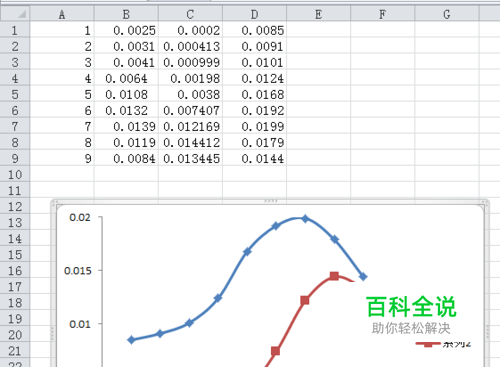
Task: Click cell containing 0.007407
Action: tap(190, 110)
